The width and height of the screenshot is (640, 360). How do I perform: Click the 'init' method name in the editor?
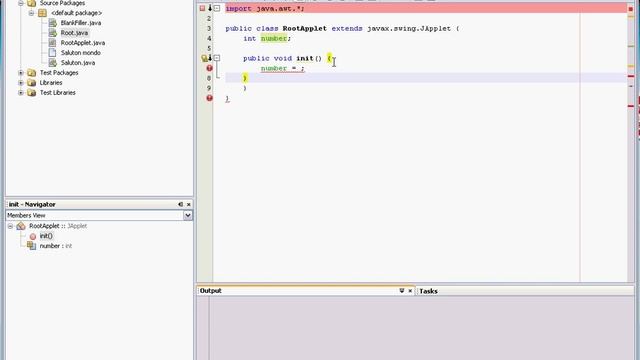(304, 58)
